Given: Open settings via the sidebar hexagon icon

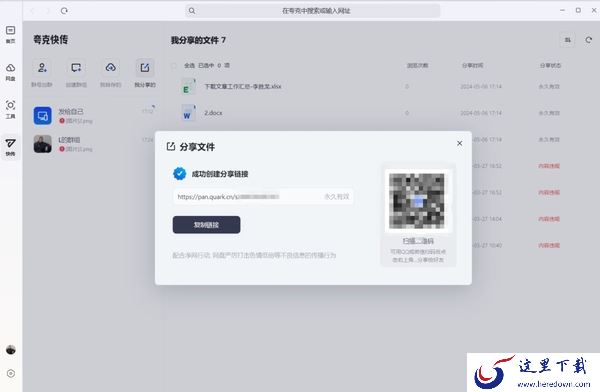Looking at the screenshot, I should pyautogui.click(x=11, y=373).
